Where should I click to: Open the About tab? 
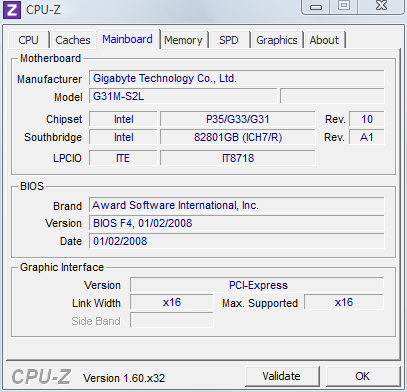pos(324,40)
